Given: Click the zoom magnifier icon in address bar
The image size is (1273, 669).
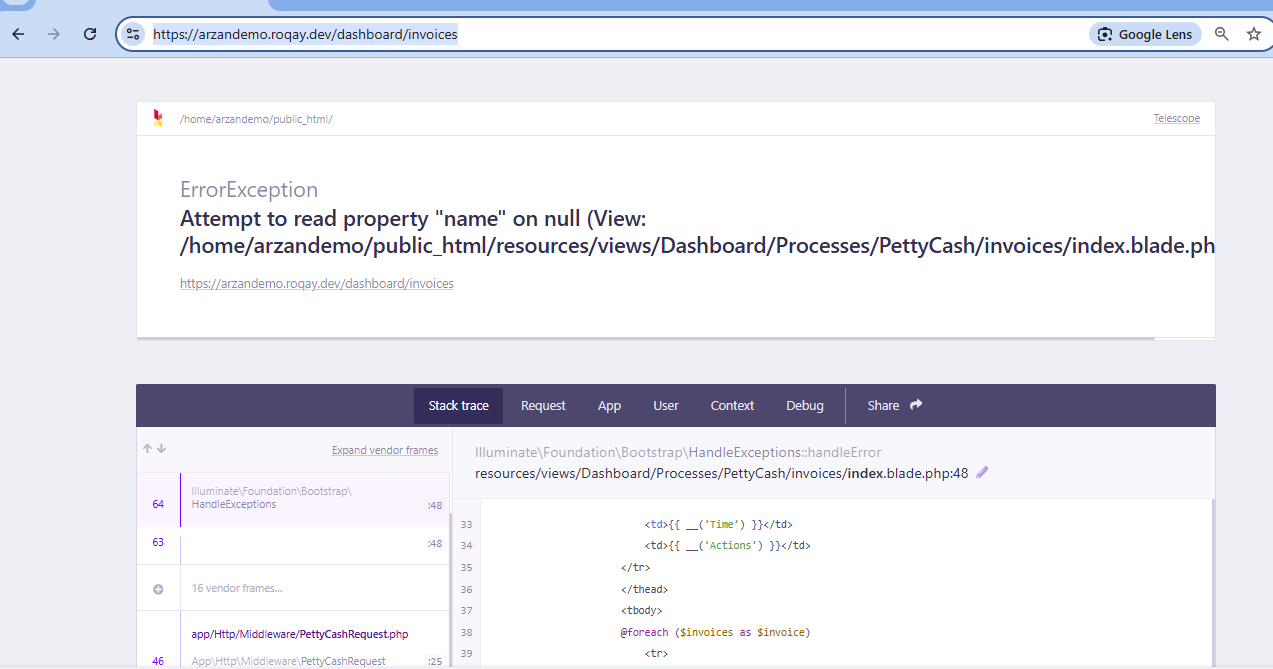Looking at the screenshot, I should tap(1221, 34).
